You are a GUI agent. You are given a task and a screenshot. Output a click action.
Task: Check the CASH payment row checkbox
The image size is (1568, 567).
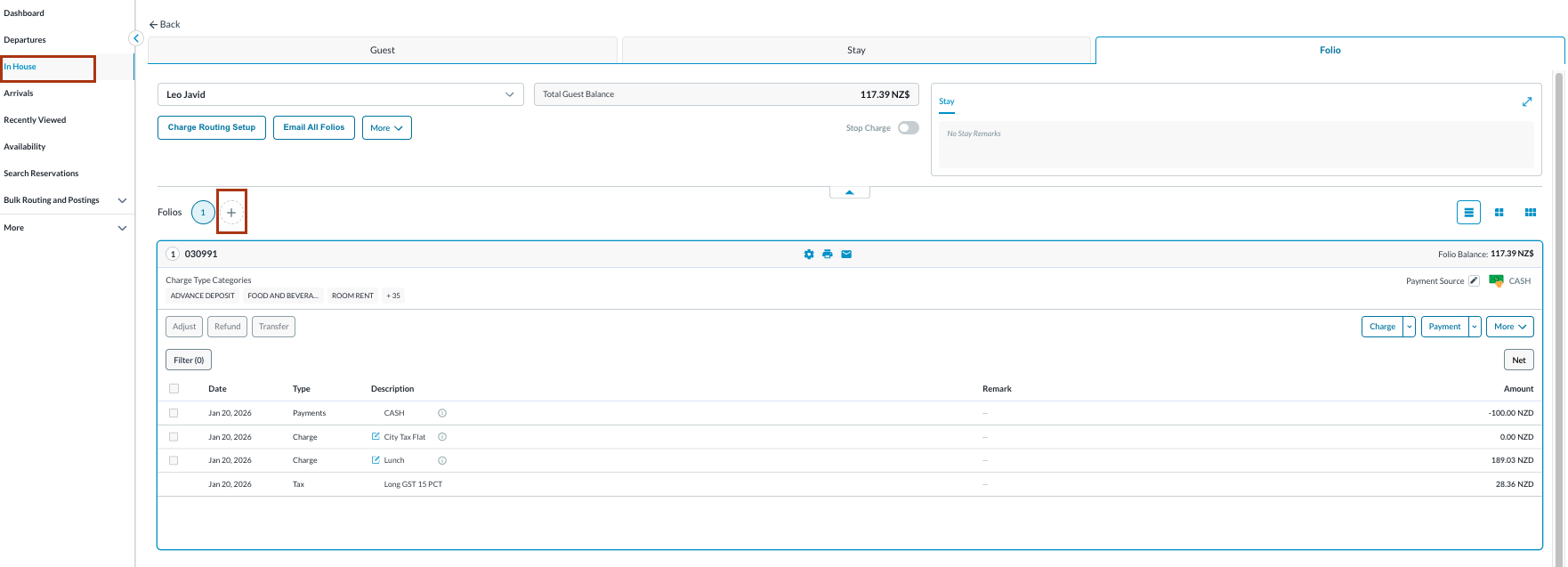pyautogui.click(x=174, y=413)
